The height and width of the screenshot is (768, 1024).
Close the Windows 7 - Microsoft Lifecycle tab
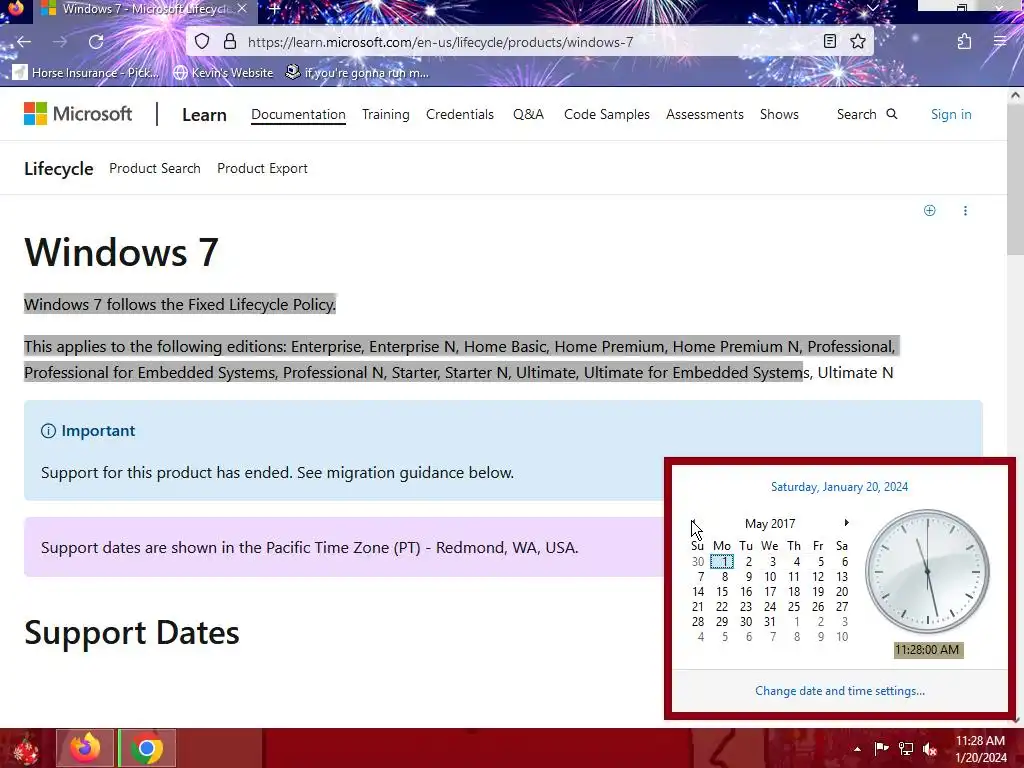point(242,9)
